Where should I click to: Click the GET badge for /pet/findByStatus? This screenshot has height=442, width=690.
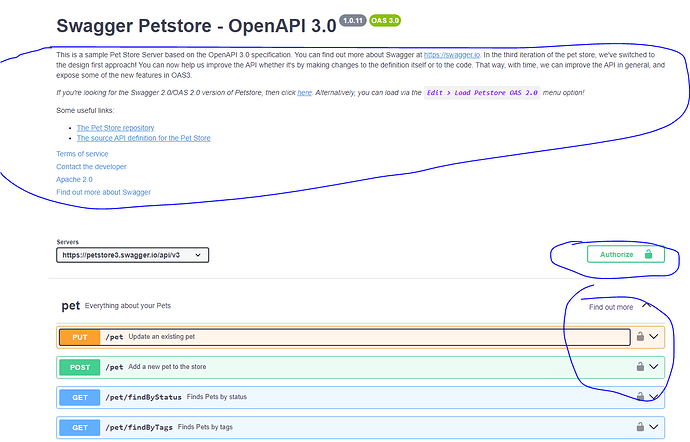coord(80,398)
